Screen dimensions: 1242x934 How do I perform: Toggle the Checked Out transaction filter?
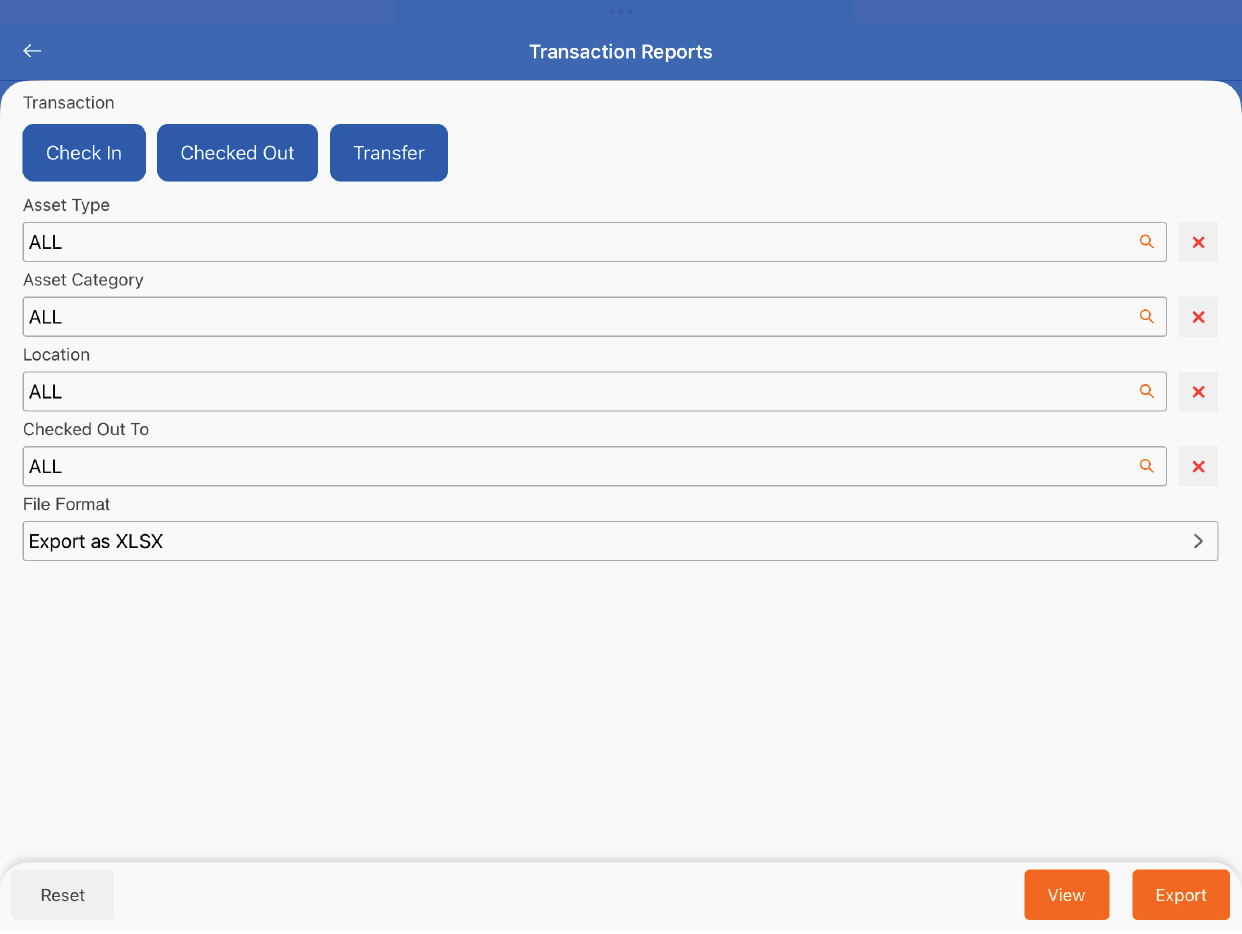pyautogui.click(x=237, y=153)
